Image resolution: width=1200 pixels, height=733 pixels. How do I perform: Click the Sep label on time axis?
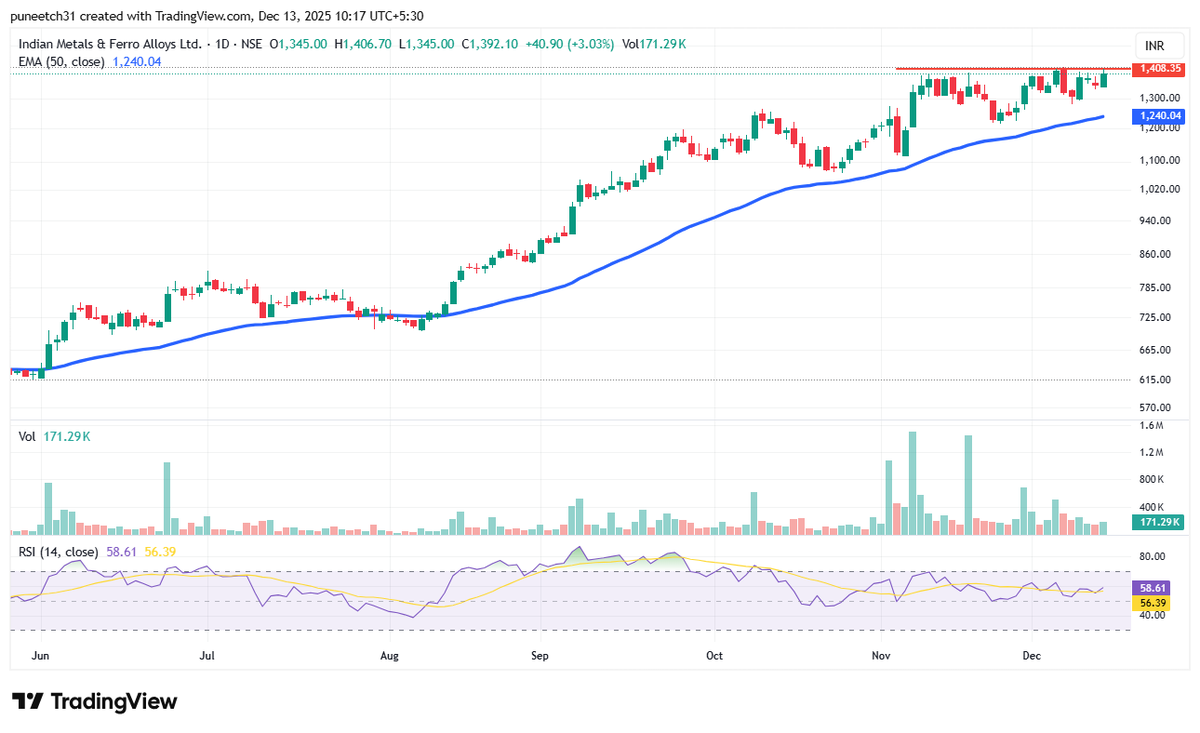tap(540, 656)
